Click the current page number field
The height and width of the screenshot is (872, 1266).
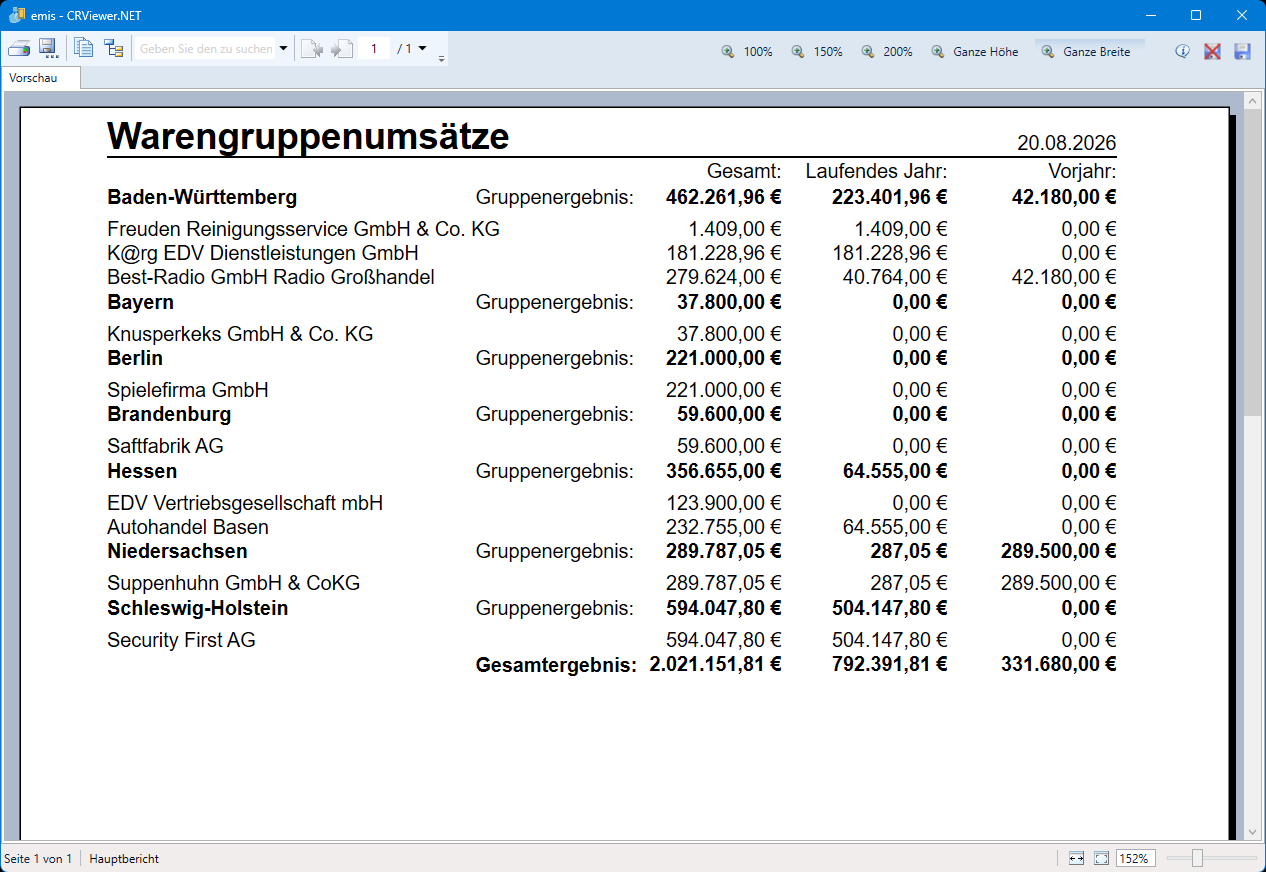[374, 48]
